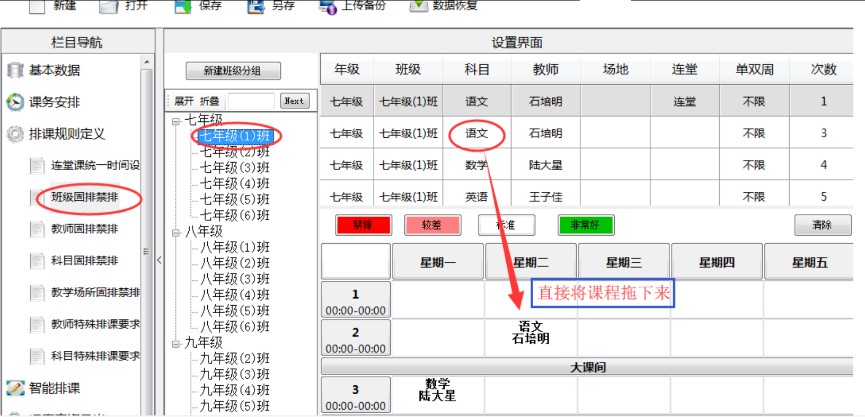The height and width of the screenshot is (417, 865).
Task: Click period 1 row header
Action: [356, 300]
